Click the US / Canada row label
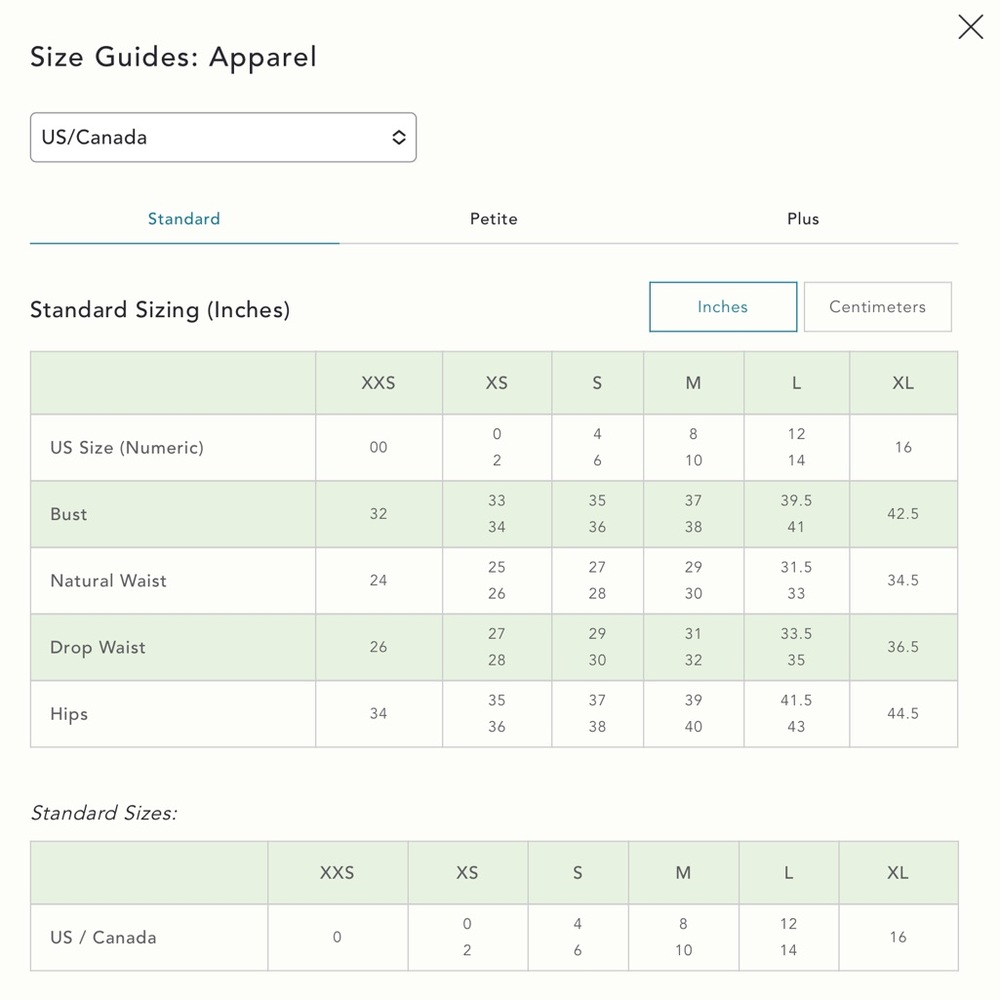 point(103,938)
